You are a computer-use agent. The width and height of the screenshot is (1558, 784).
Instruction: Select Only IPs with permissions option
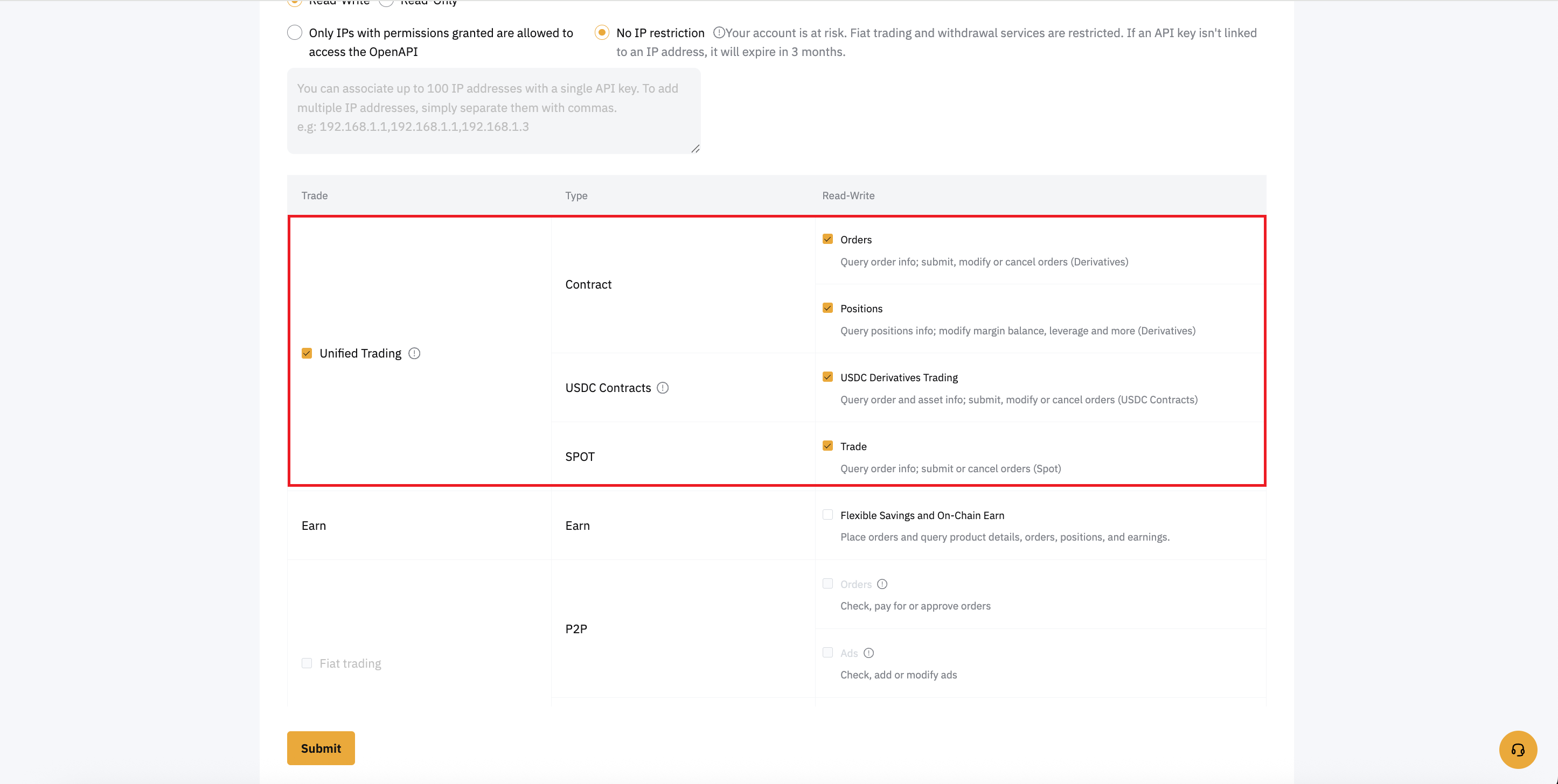[x=295, y=33]
